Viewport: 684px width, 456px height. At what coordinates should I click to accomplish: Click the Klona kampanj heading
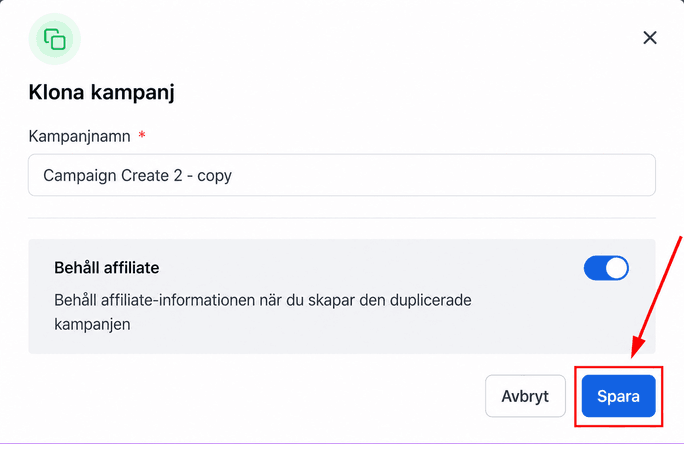pos(102,93)
